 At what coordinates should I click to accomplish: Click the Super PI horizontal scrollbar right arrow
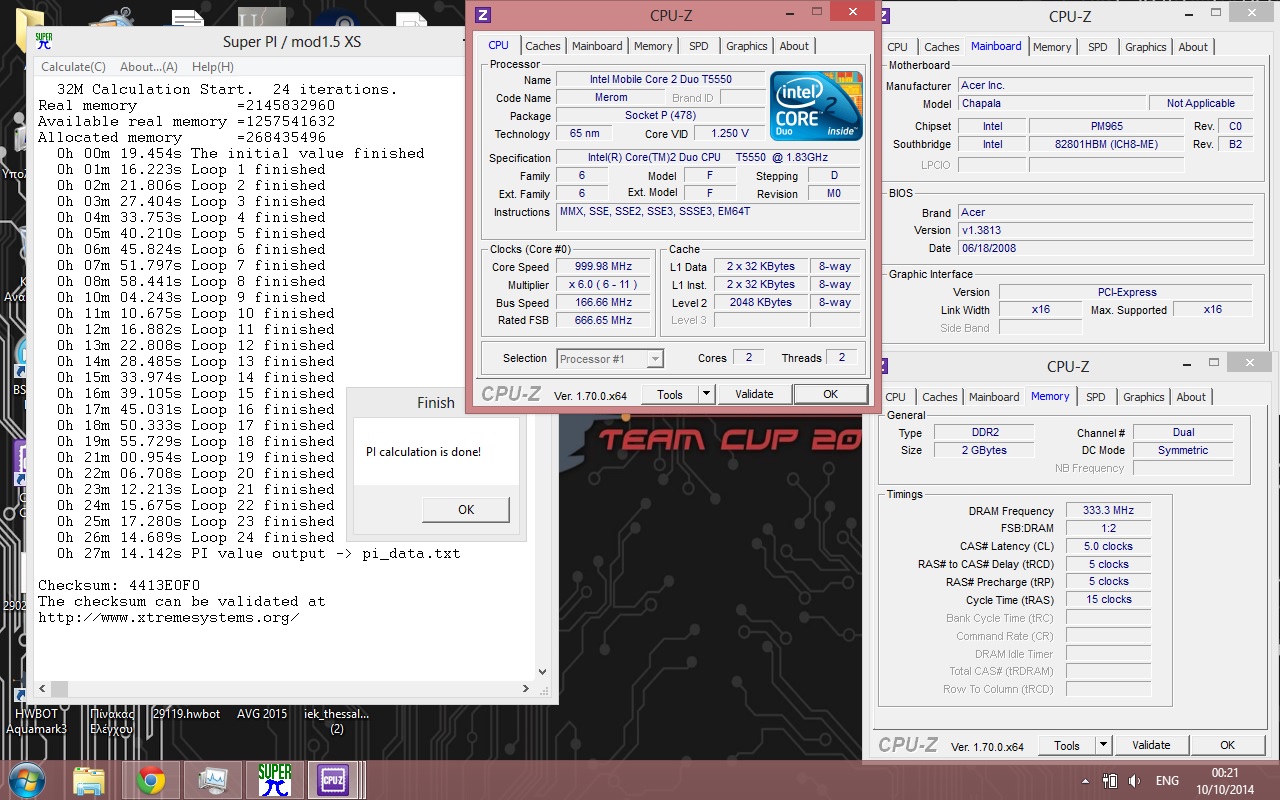coord(526,689)
